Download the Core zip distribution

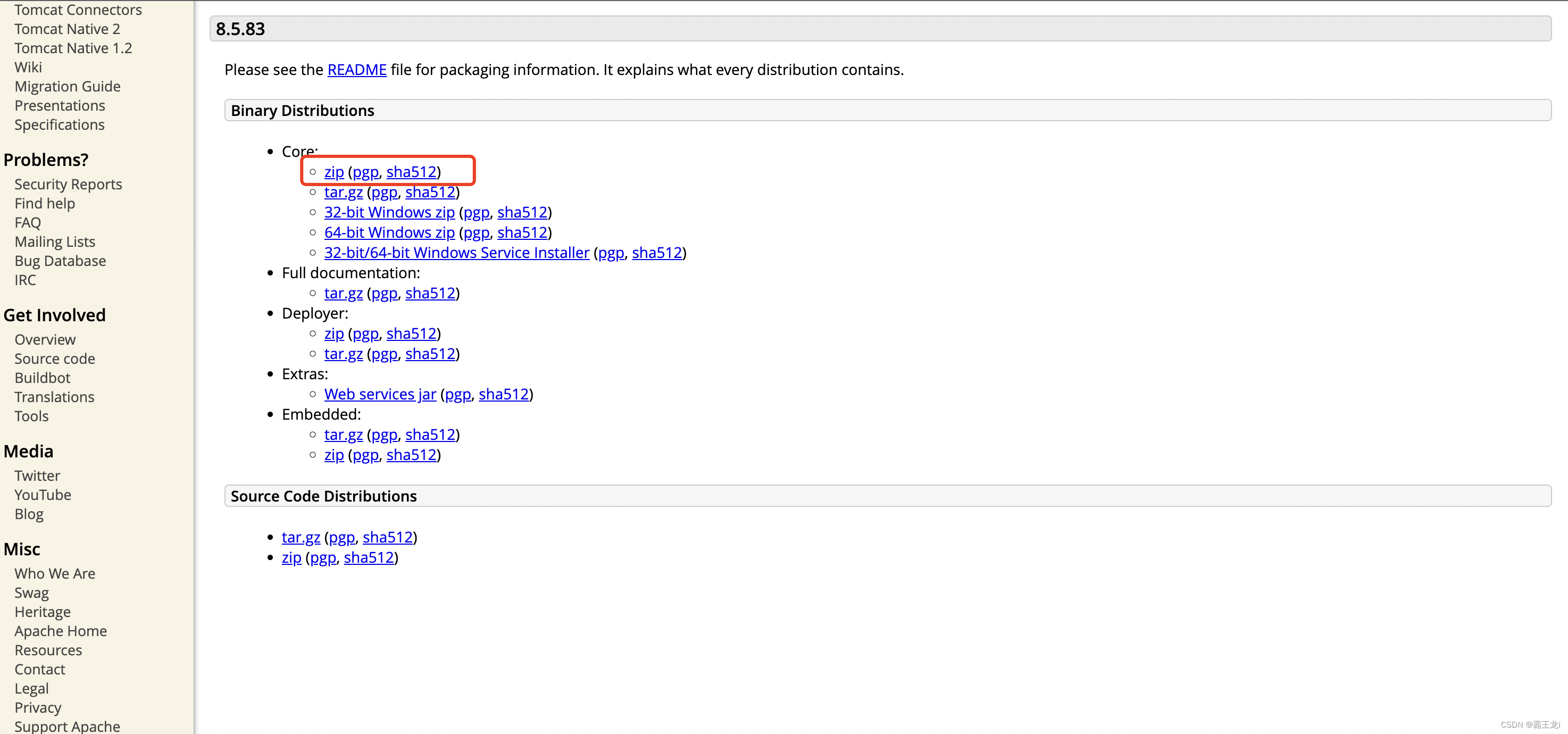pyautogui.click(x=333, y=172)
